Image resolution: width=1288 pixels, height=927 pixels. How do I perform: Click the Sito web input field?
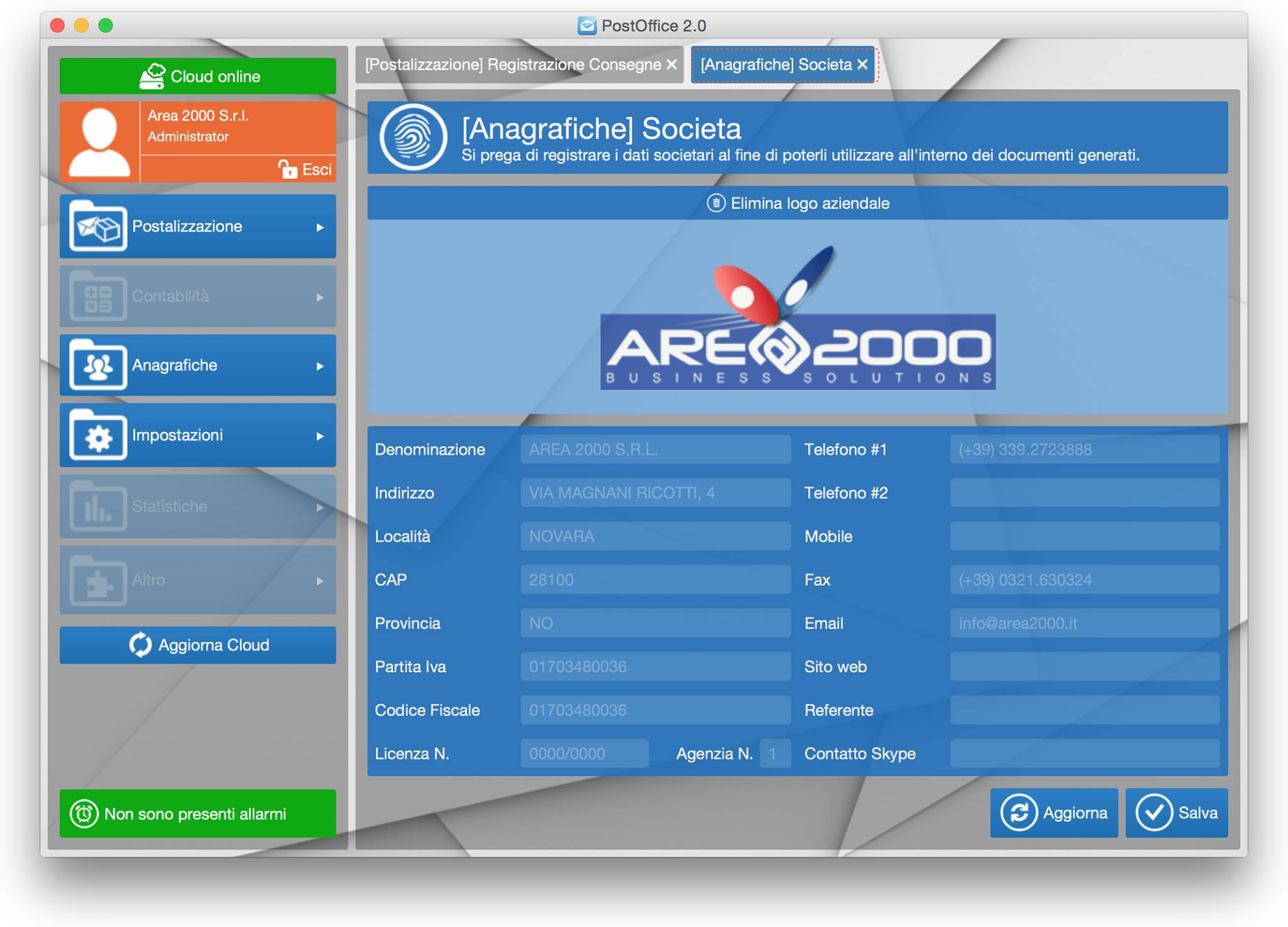coord(1085,667)
